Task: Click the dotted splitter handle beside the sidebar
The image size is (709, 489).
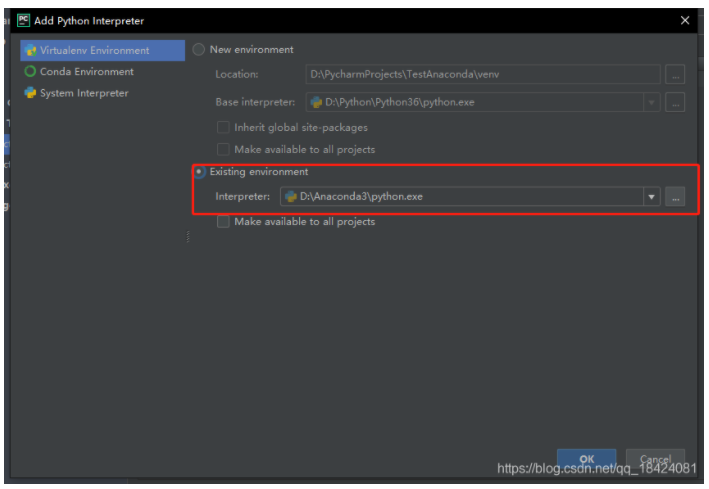Action: tap(188, 237)
